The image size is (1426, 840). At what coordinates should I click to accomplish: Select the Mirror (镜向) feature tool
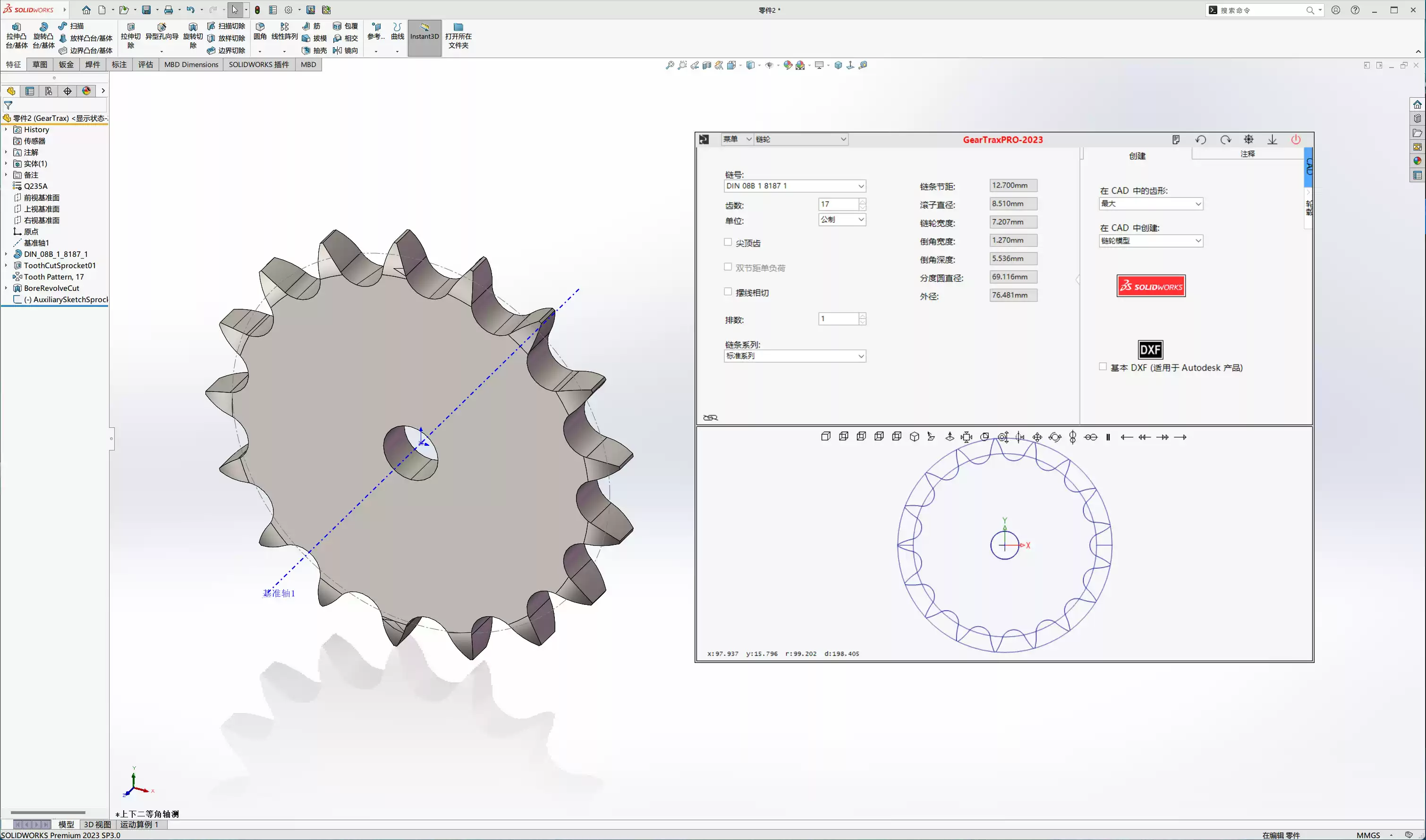pyautogui.click(x=347, y=51)
